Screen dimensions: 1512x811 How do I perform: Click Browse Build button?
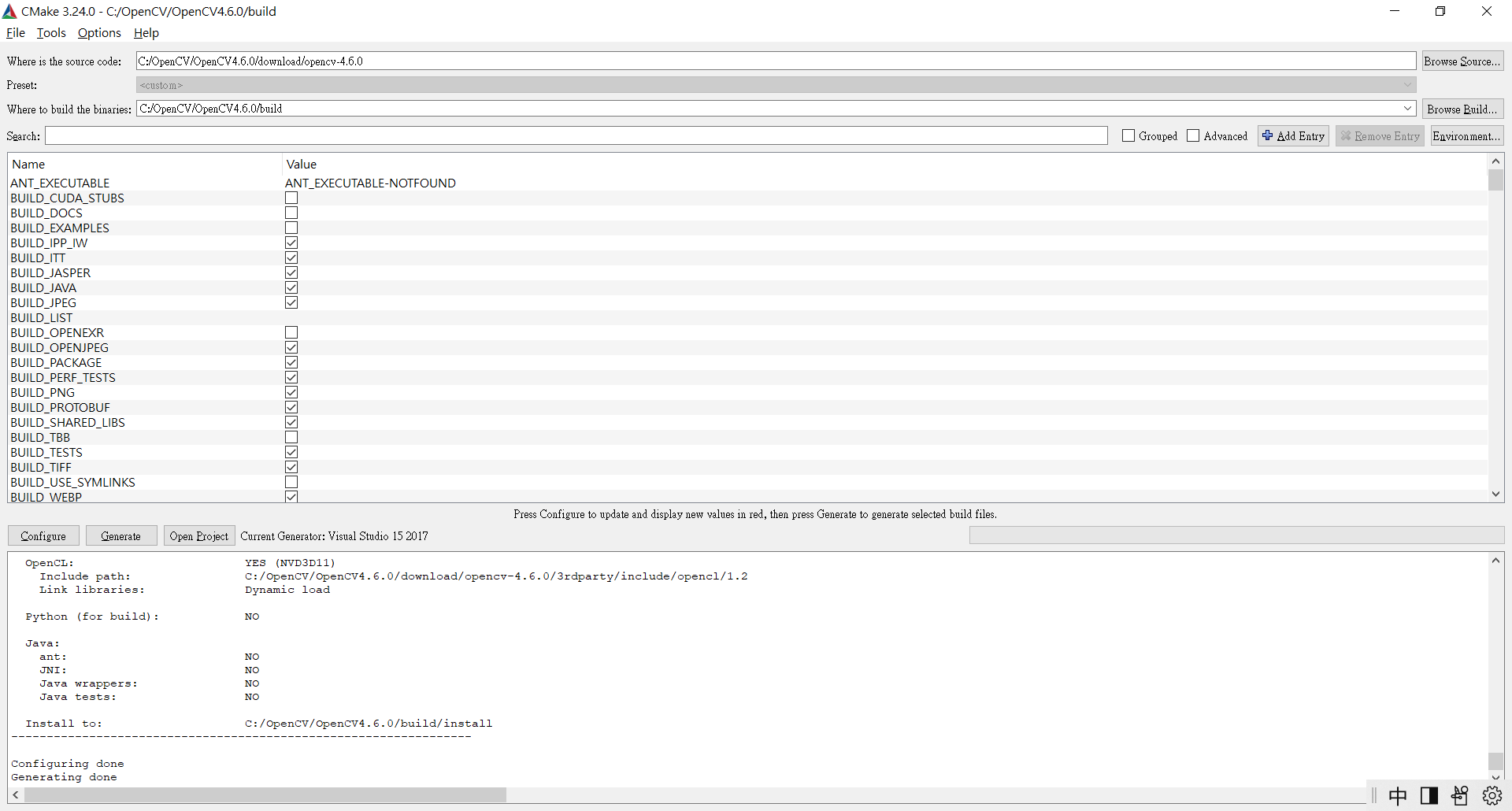click(x=1462, y=109)
